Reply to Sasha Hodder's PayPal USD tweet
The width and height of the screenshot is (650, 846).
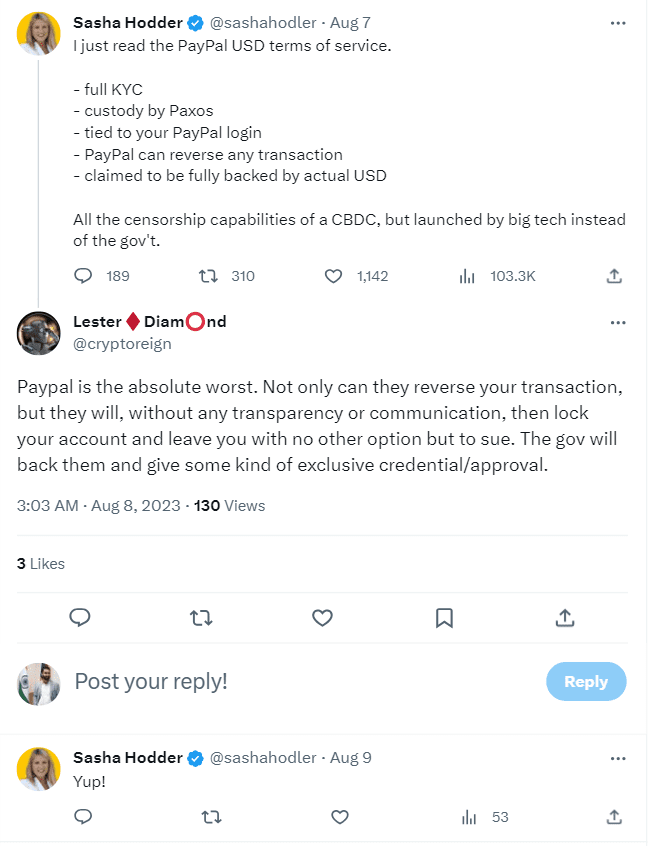tap(84, 276)
